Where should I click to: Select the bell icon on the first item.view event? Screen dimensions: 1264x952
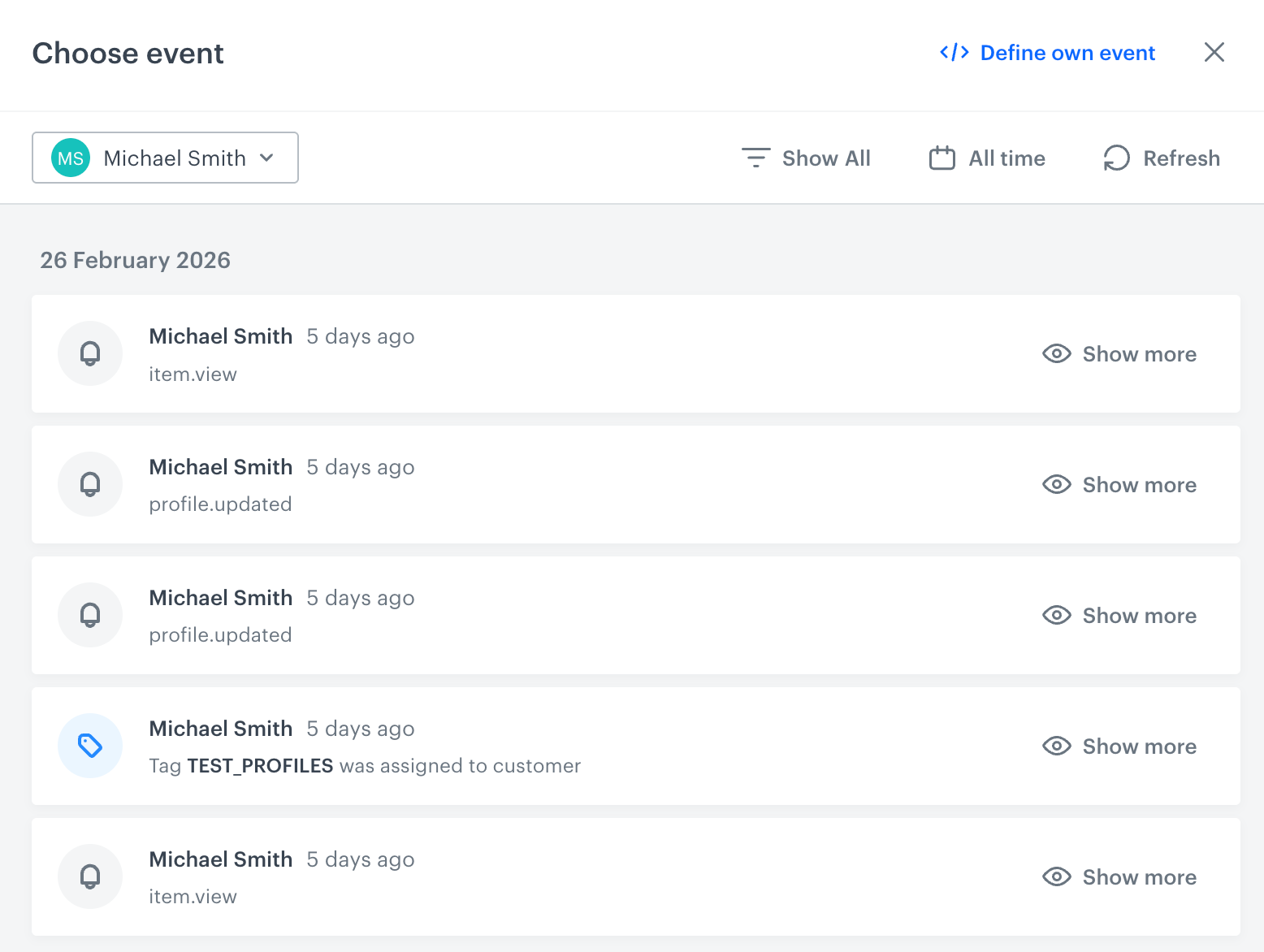click(x=90, y=353)
